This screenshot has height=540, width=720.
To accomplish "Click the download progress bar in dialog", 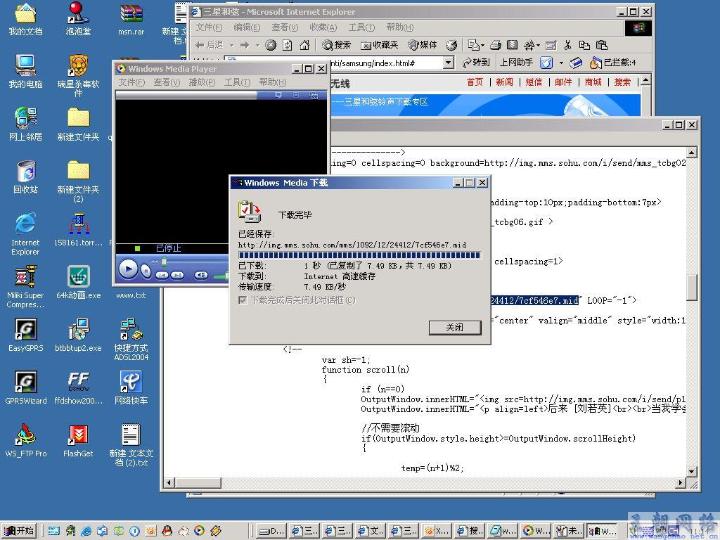I will point(359,255).
